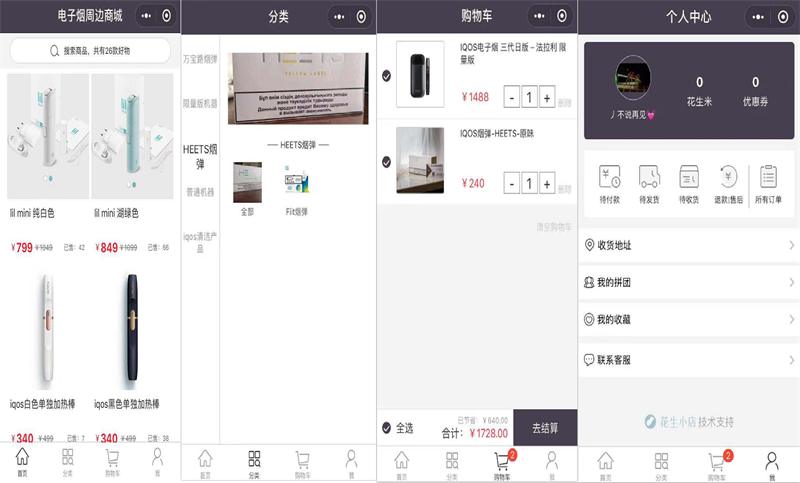Open the 待发货 pending shipment icon
Viewport: 800px width, 483px height.
point(649,178)
